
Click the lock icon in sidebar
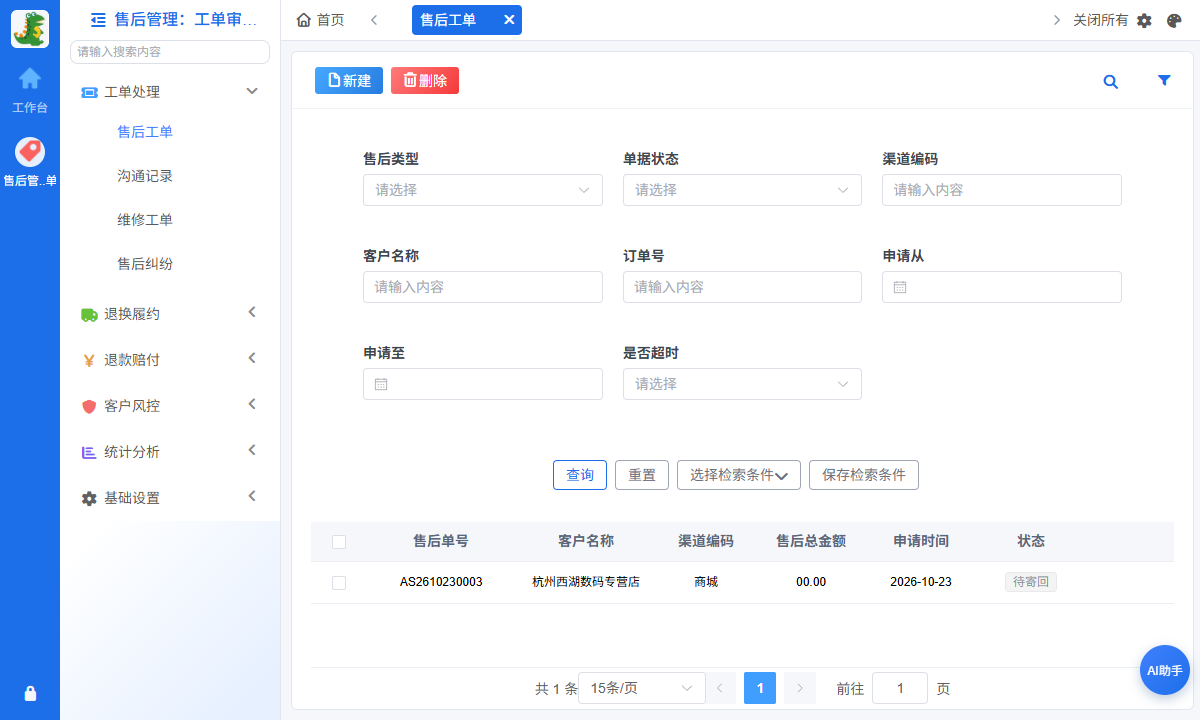coord(30,693)
